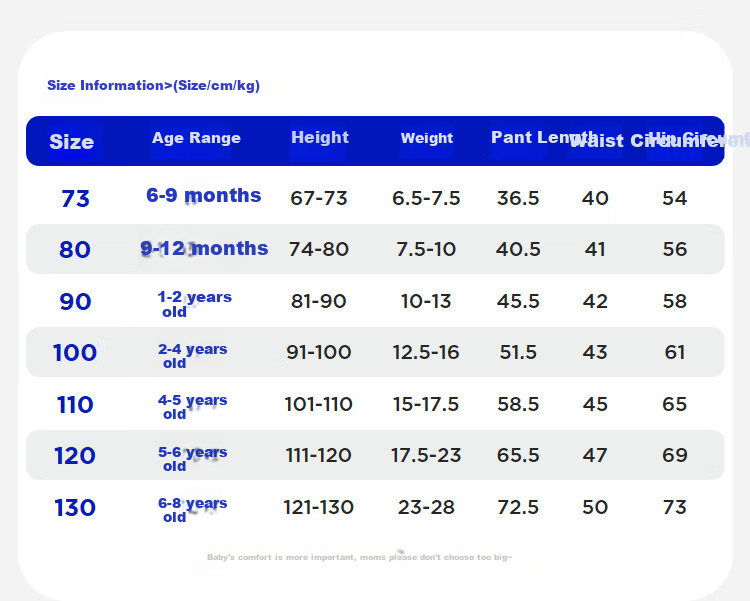Image resolution: width=750 pixels, height=601 pixels.
Task: Click waist value '43'
Action: tap(595, 352)
